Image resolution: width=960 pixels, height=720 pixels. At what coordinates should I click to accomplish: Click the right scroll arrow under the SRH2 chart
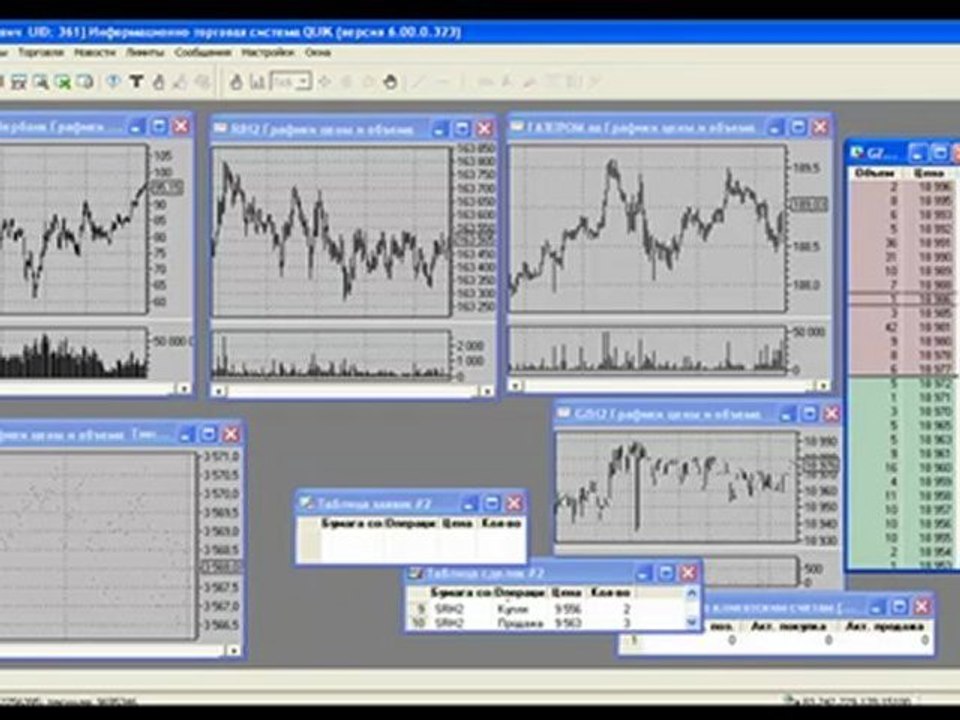[x=487, y=391]
